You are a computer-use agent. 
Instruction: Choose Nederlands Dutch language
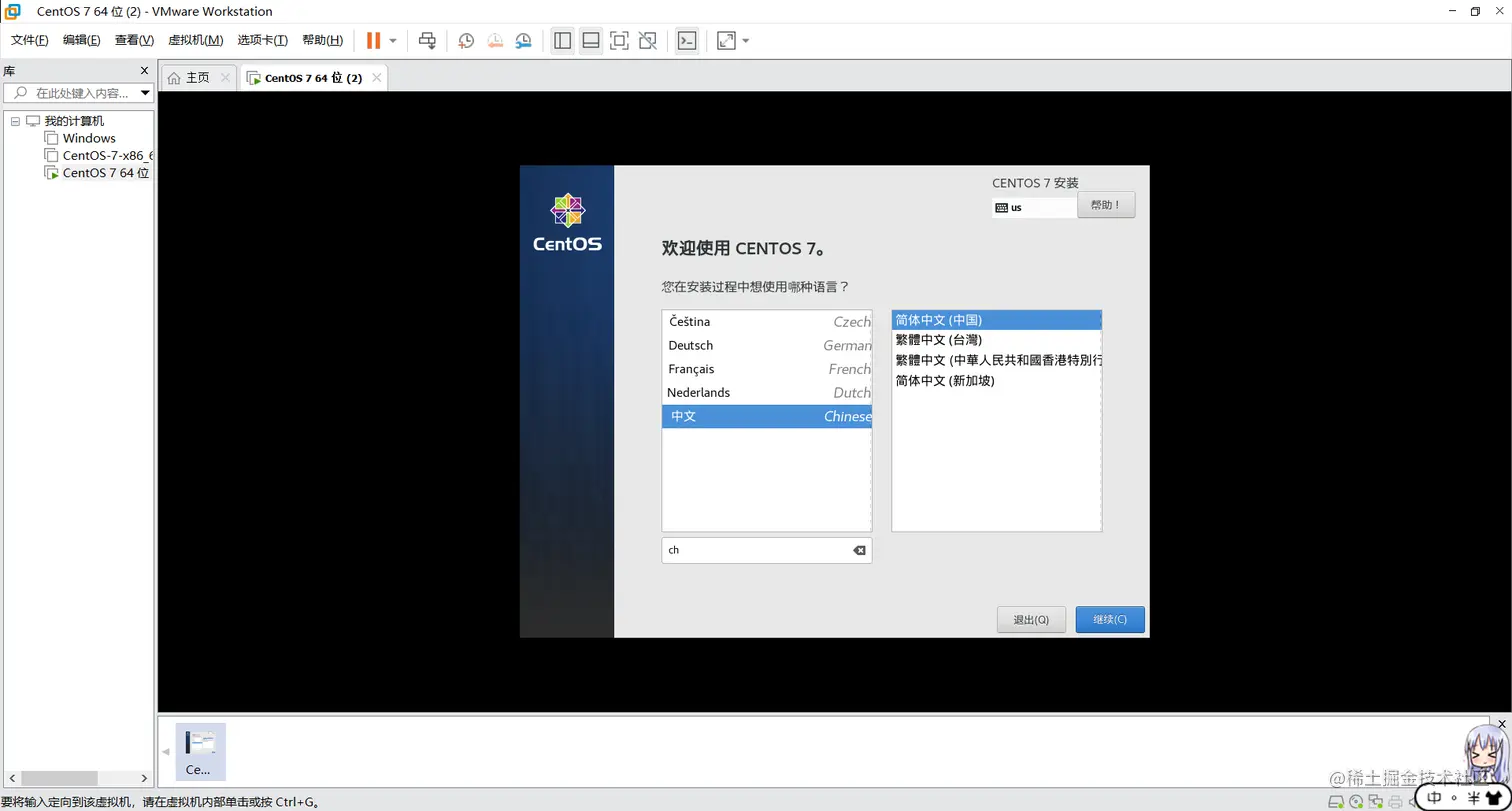point(766,393)
